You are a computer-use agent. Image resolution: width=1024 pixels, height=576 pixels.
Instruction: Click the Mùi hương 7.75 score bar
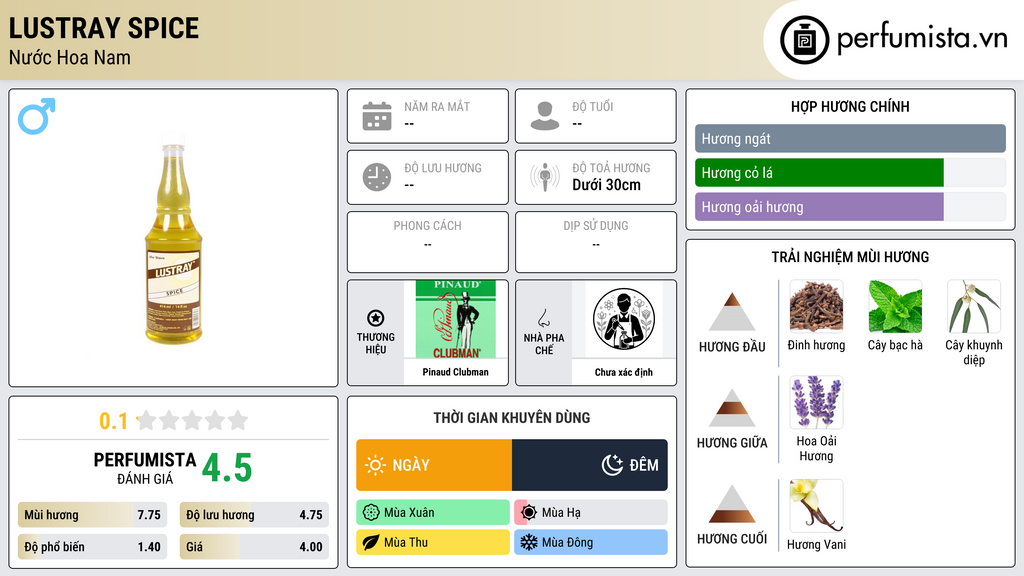[x=92, y=515]
